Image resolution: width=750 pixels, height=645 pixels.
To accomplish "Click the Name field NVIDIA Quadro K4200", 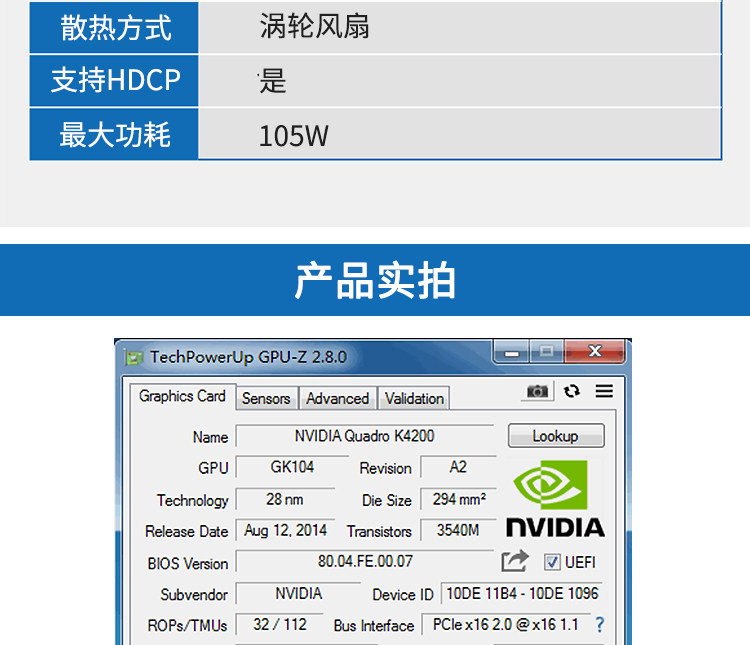I will (364, 436).
